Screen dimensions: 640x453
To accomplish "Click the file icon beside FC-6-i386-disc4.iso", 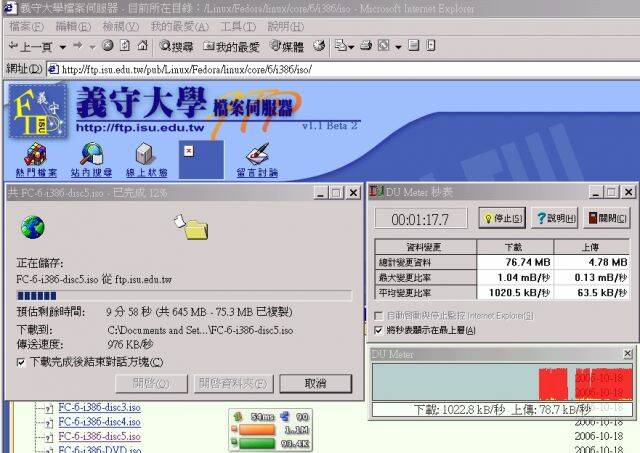I will pos(49,423).
